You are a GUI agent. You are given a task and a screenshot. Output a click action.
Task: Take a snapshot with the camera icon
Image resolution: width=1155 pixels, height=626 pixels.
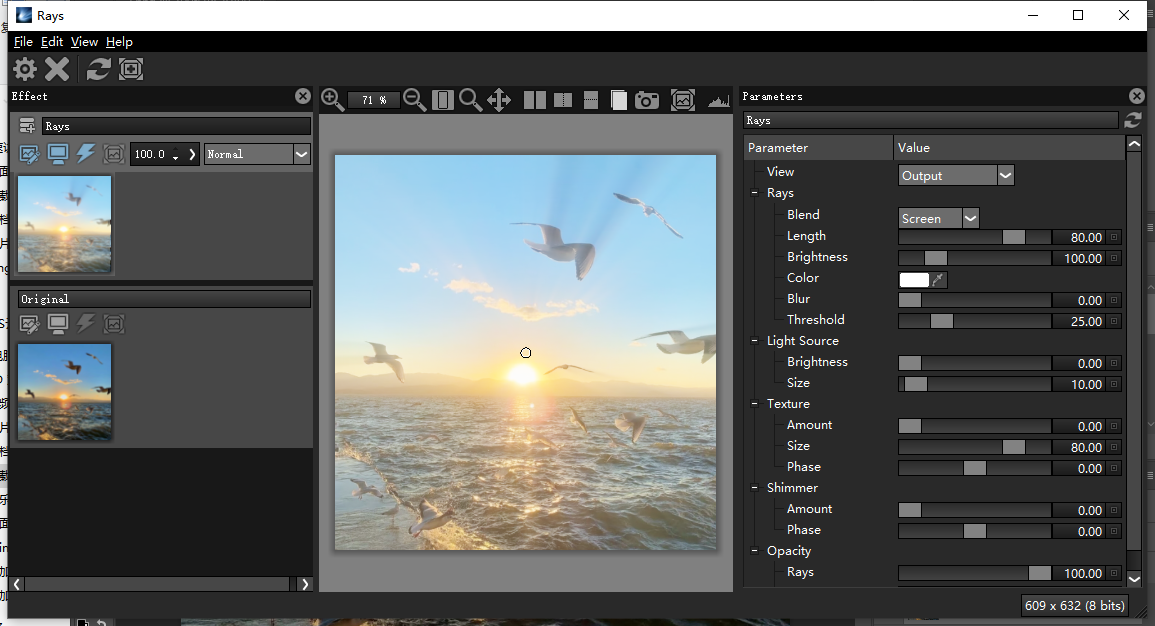point(647,100)
